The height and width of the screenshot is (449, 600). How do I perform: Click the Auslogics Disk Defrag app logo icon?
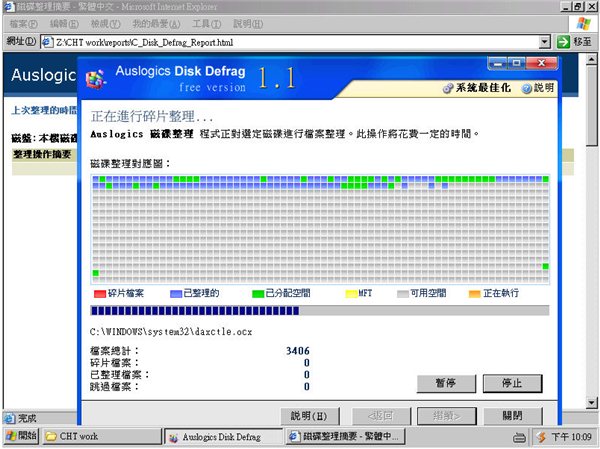click(96, 79)
